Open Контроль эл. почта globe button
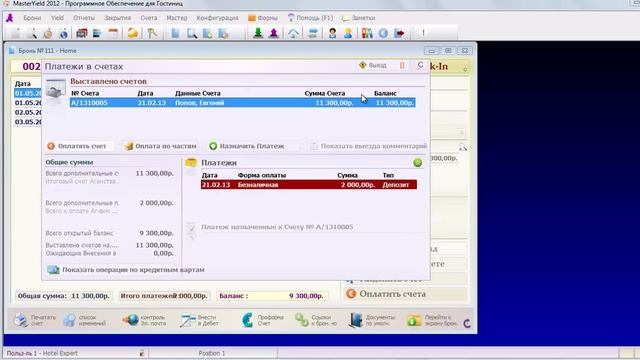Screen dimensions: 640x360 click(144, 320)
